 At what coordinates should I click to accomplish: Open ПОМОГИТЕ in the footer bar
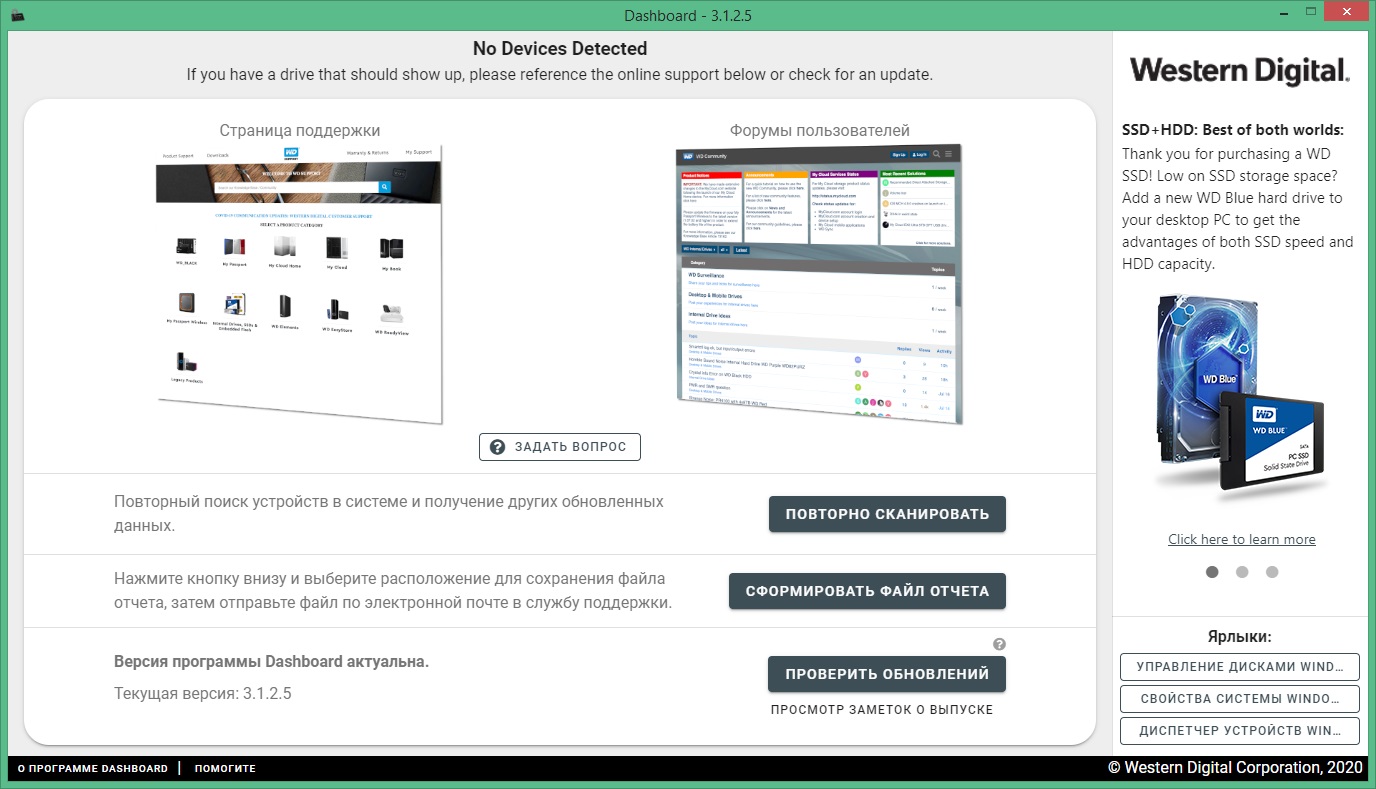(x=225, y=768)
